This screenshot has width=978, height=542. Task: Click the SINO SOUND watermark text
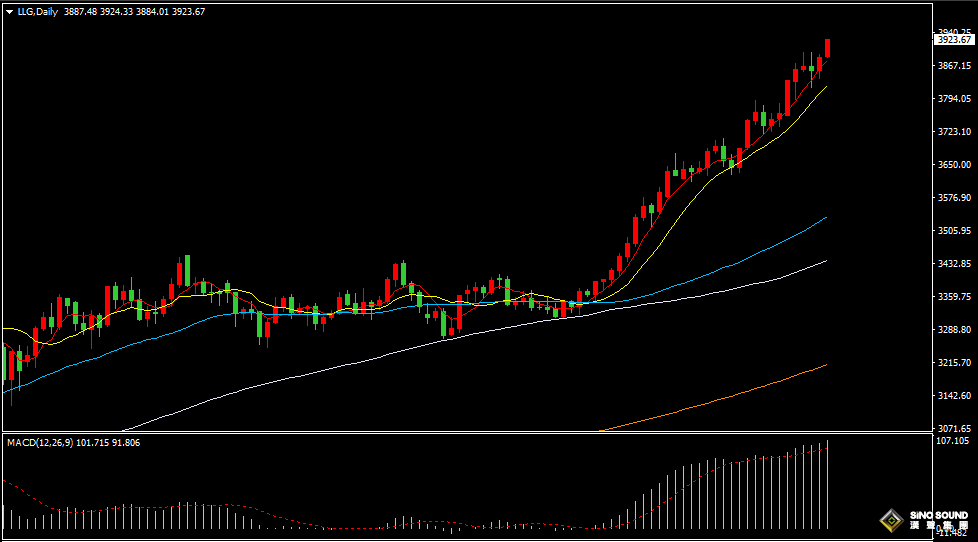pyautogui.click(x=938, y=516)
